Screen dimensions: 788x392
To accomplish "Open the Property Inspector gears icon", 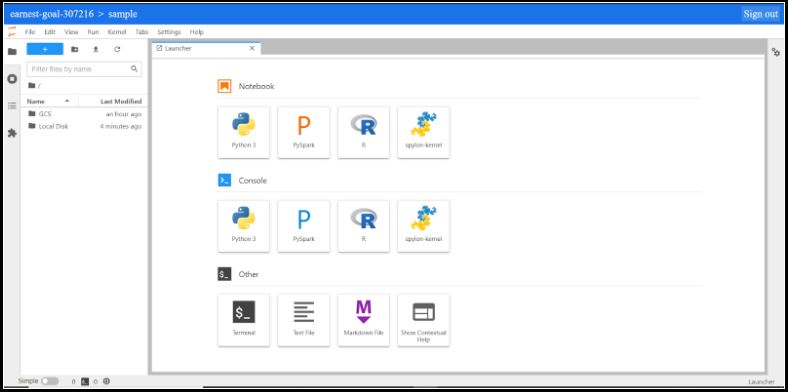I will pos(776,52).
